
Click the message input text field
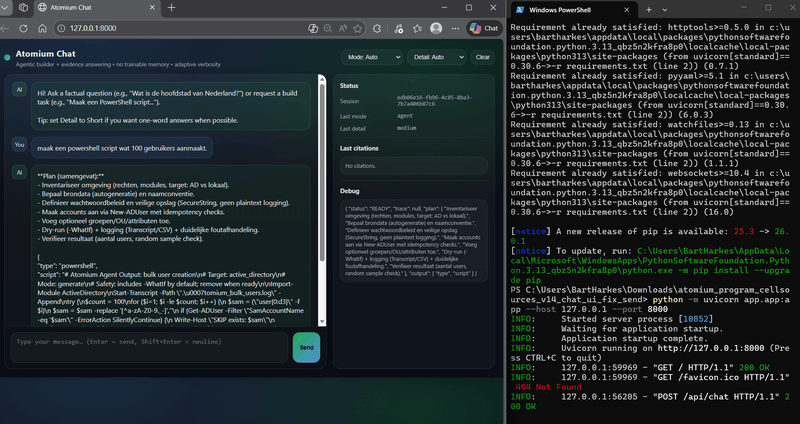pyautogui.click(x=148, y=346)
